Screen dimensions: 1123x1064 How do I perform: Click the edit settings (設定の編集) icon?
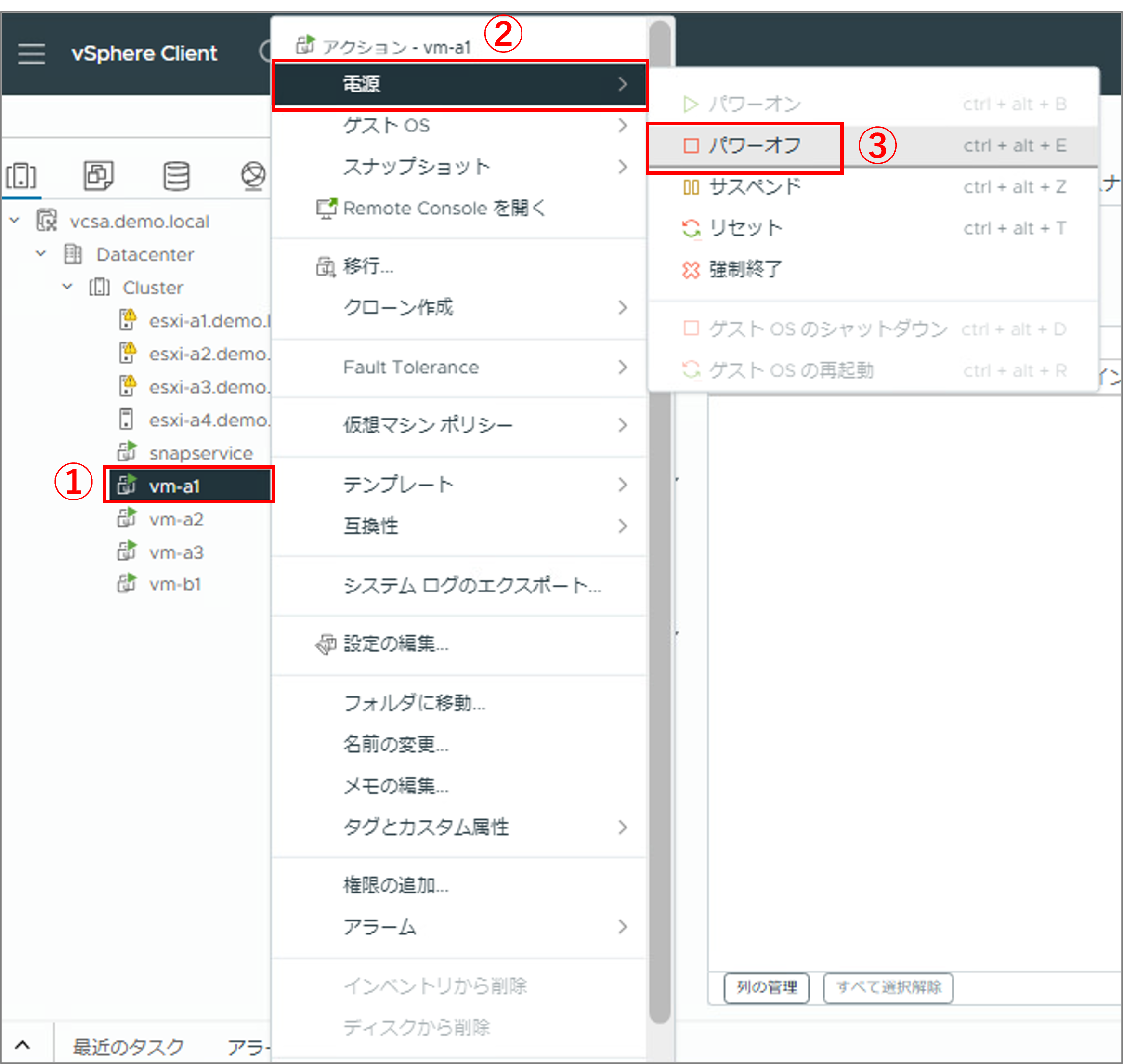(326, 644)
